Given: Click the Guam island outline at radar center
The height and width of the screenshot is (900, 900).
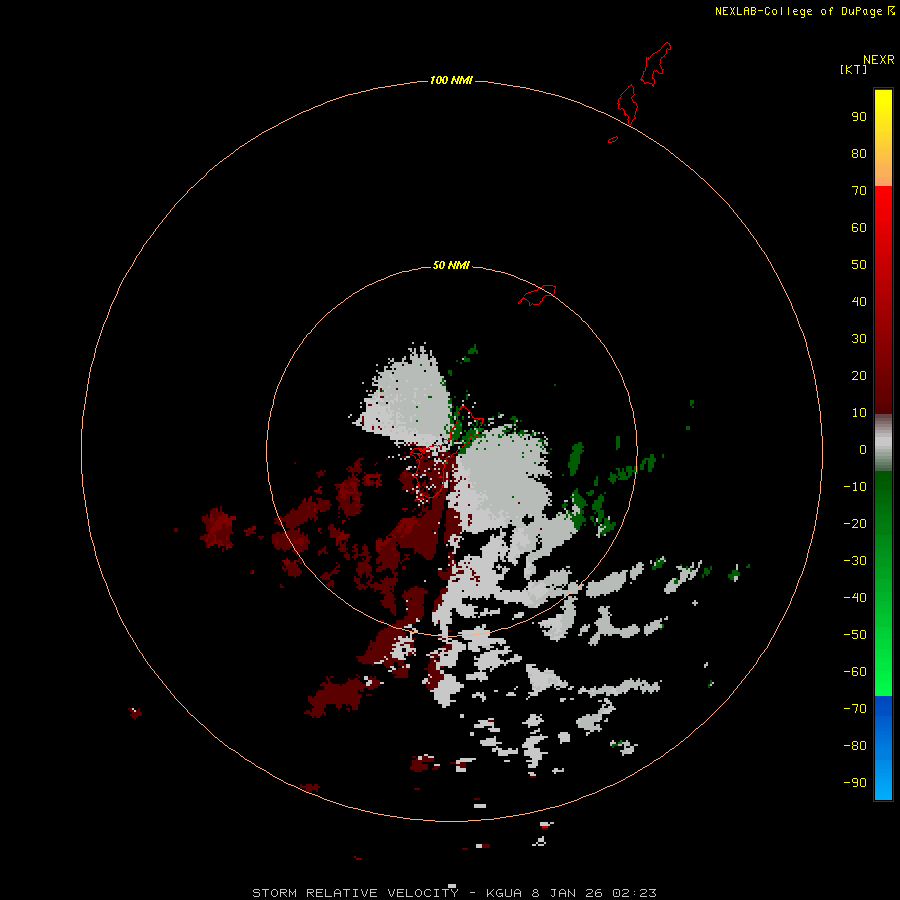Looking at the screenshot, I should (x=445, y=453).
